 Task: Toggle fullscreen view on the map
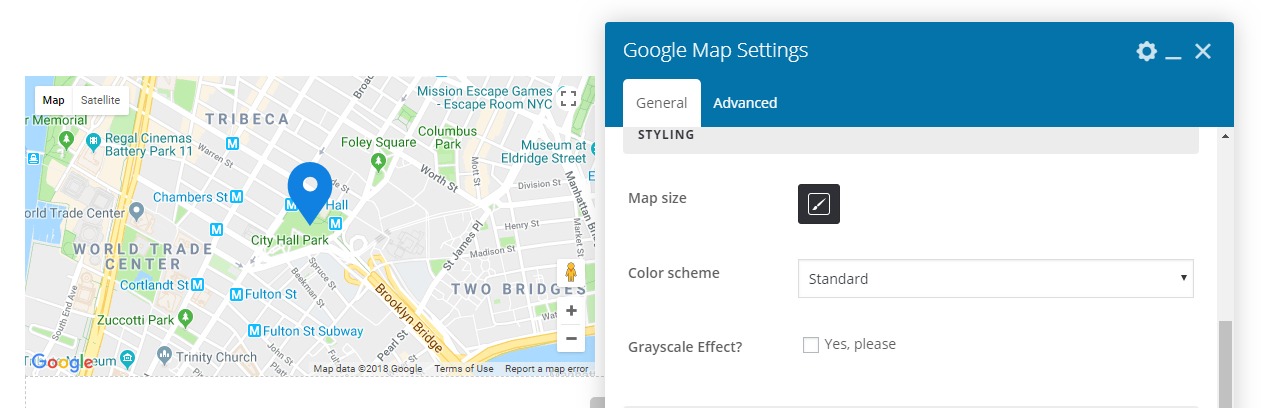pos(569,98)
